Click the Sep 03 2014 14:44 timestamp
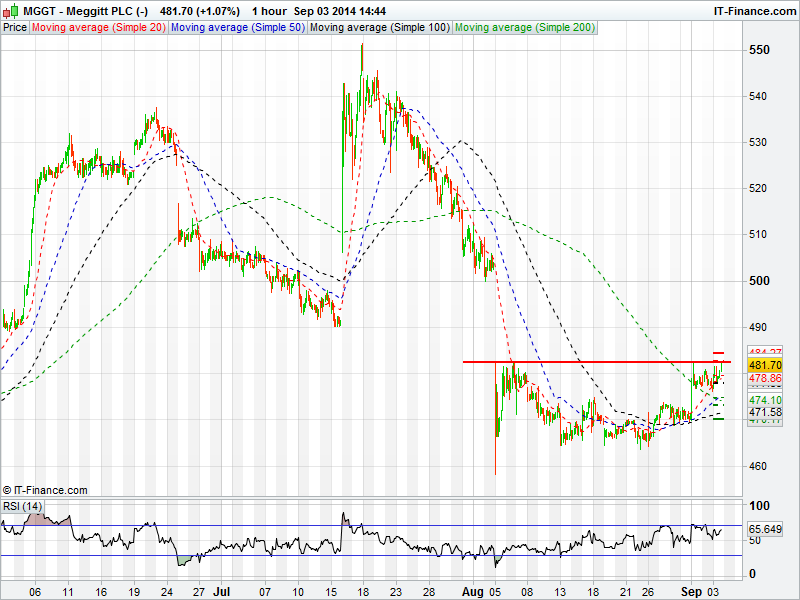 point(343,11)
